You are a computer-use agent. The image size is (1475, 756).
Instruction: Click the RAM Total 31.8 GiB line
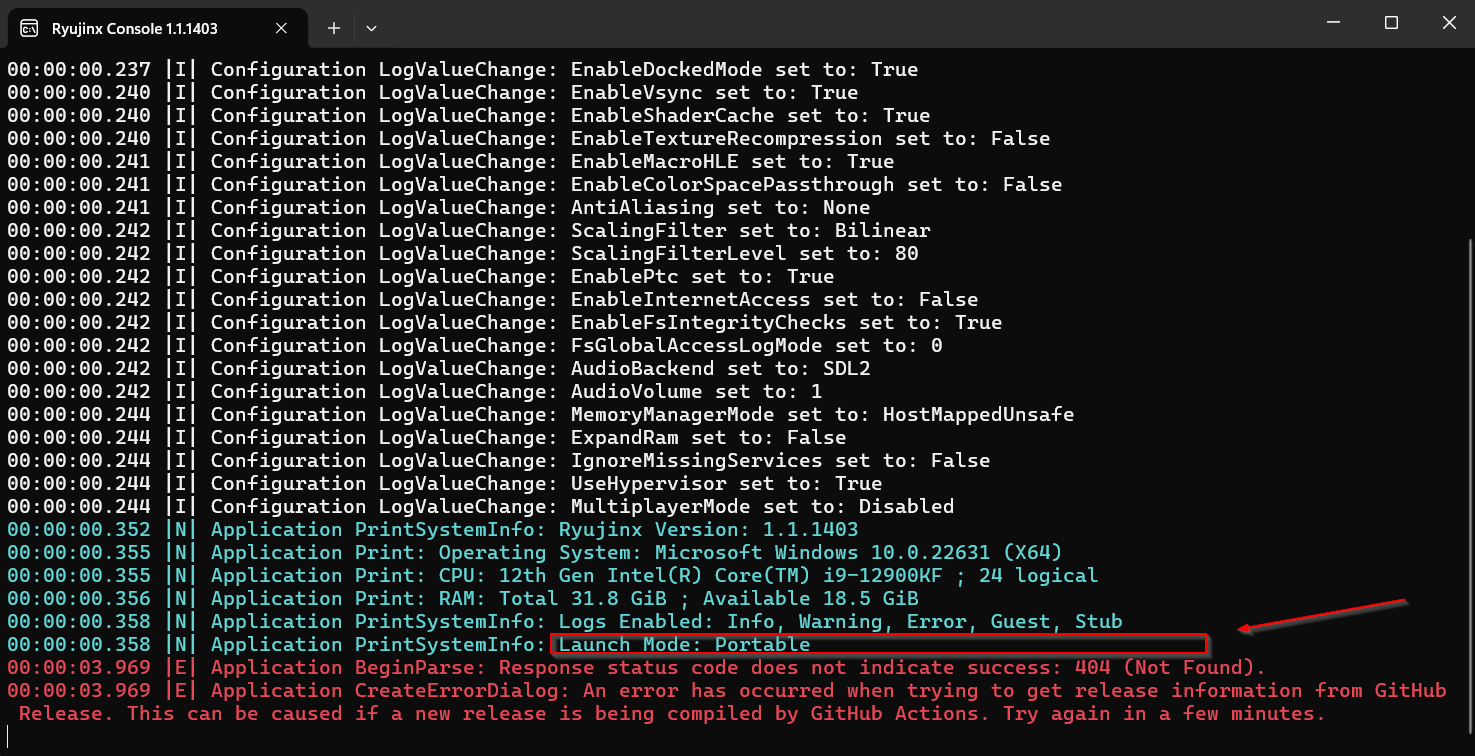coord(462,599)
